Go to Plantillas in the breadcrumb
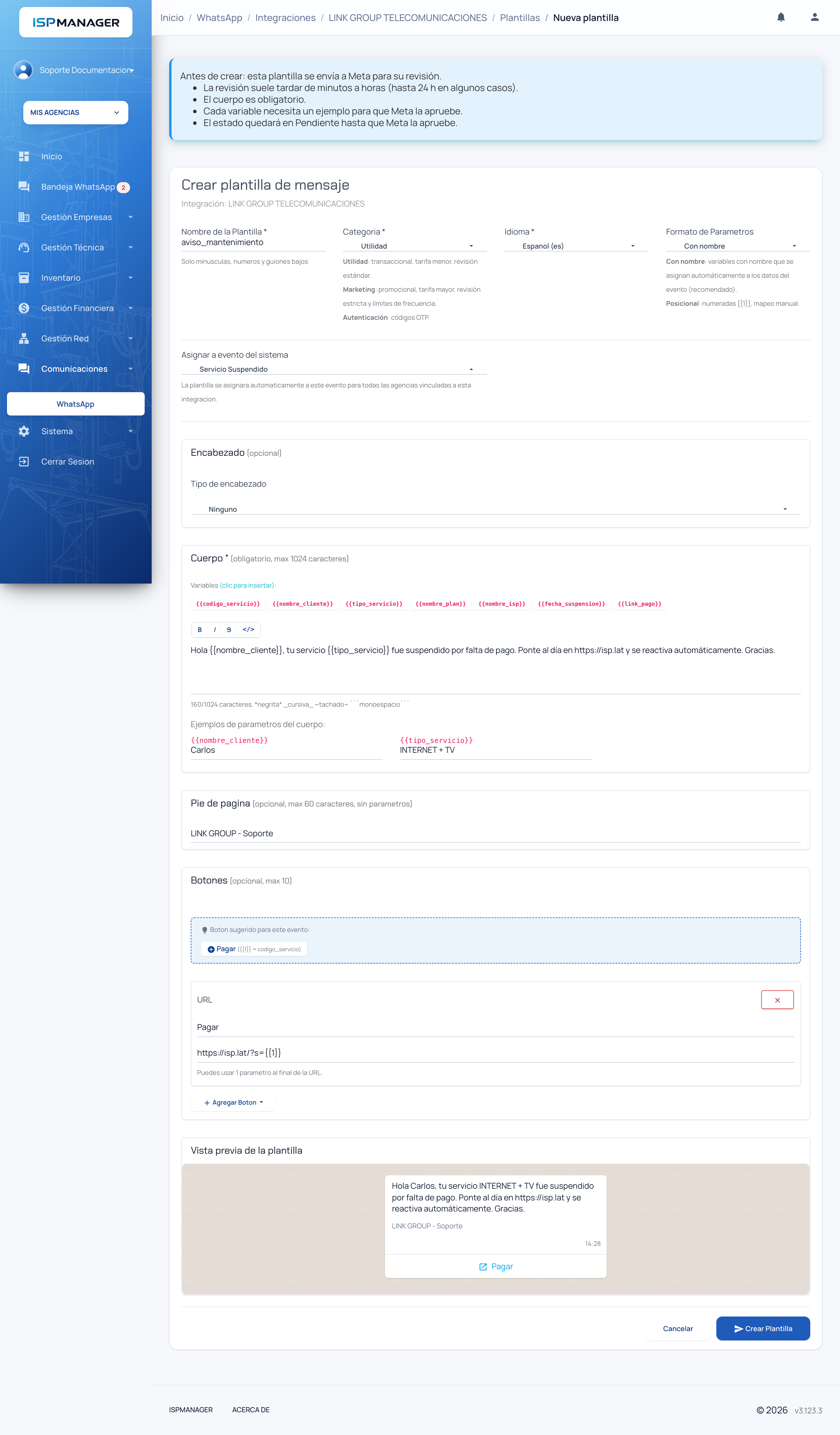The height and width of the screenshot is (1435, 840). (519, 18)
